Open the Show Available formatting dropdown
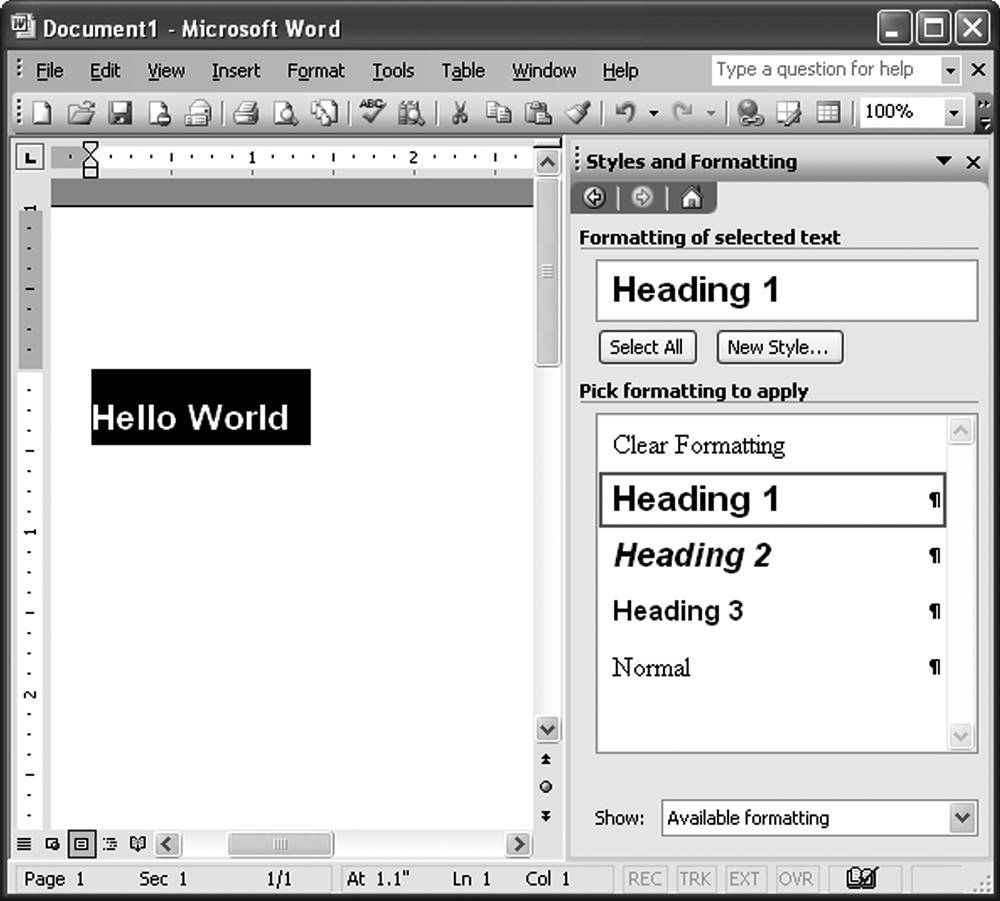The image size is (1000, 901). [x=962, y=818]
